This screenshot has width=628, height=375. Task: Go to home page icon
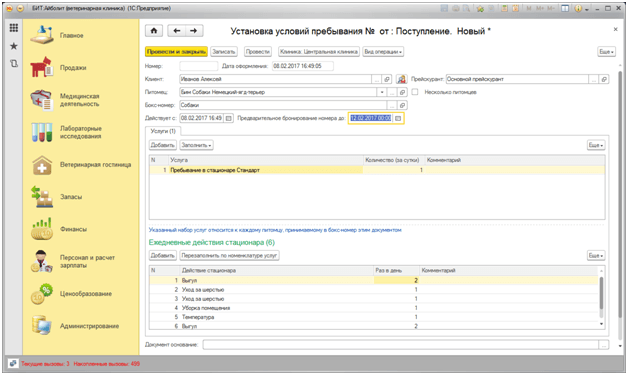(x=154, y=31)
